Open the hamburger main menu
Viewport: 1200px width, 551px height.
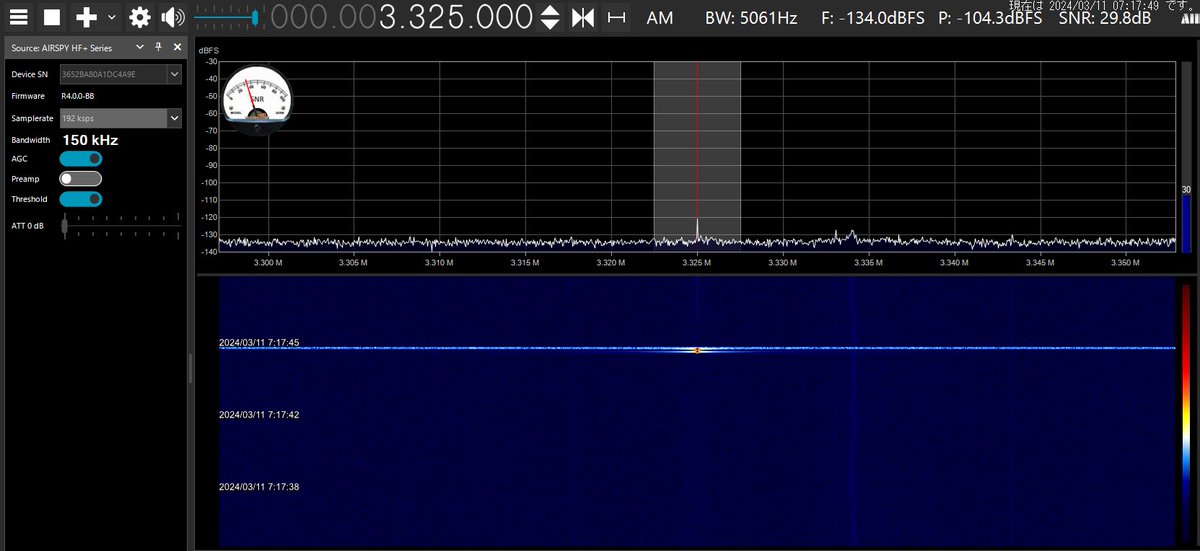coord(18,17)
